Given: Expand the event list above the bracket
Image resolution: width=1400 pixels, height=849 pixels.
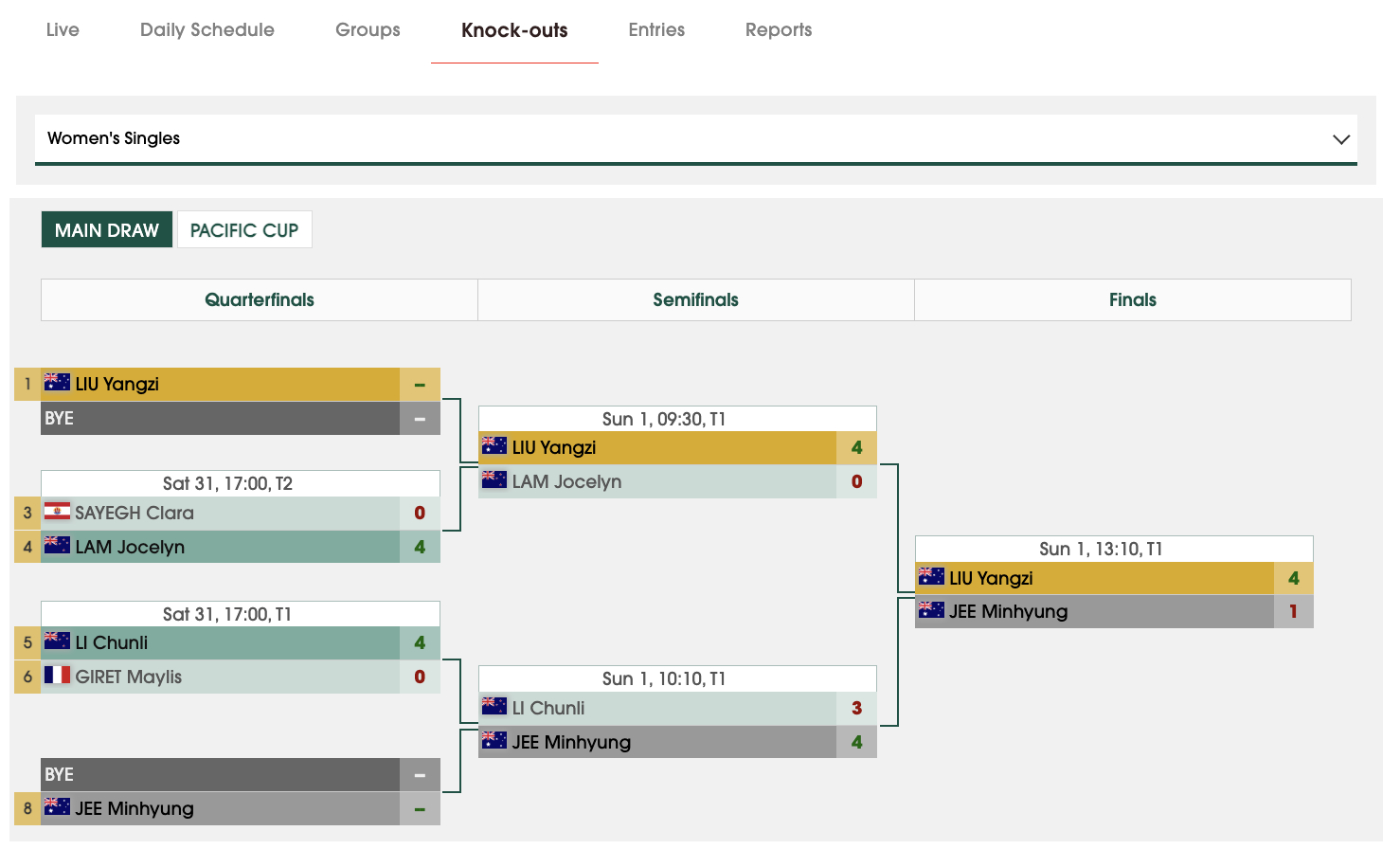Looking at the screenshot, I should [x=696, y=138].
